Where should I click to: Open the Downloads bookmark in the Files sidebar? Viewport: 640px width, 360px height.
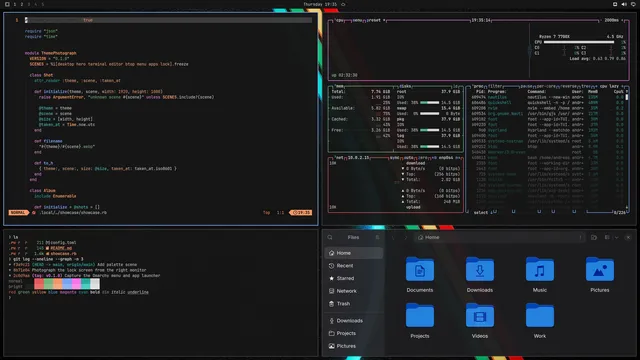coord(353,321)
